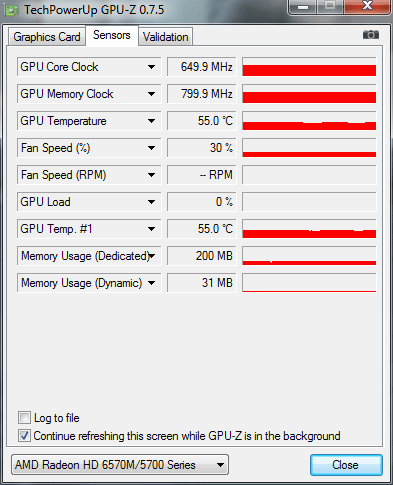Click the 649.9 MHz core clock value field
The height and width of the screenshot is (485, 393).
(202, 67)
